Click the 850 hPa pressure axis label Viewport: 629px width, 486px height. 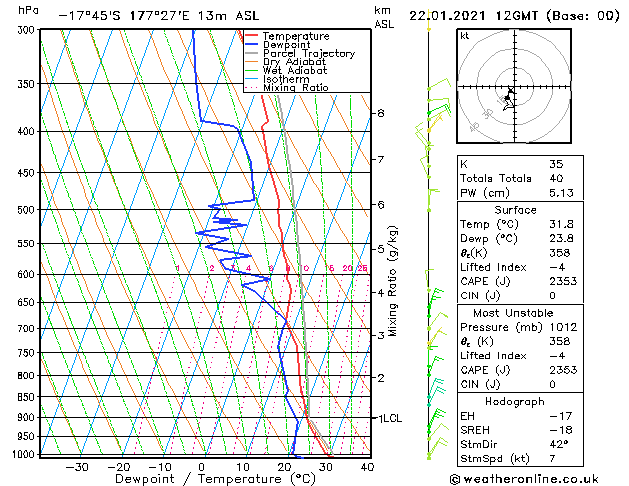pyautogui.click(x=26, y=397)
